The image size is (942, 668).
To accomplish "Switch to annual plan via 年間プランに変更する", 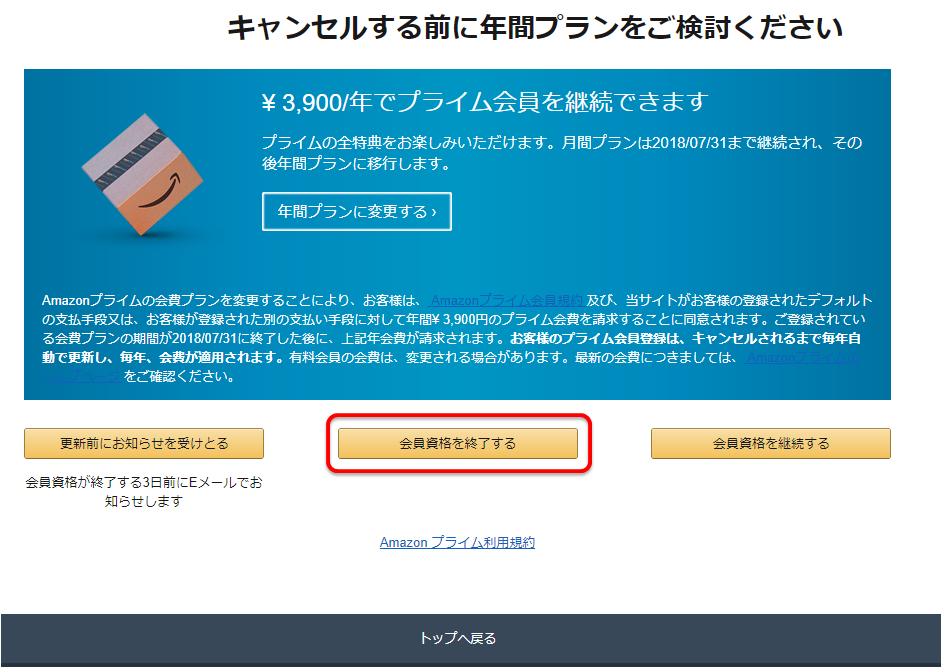I will tap(357, 211).
